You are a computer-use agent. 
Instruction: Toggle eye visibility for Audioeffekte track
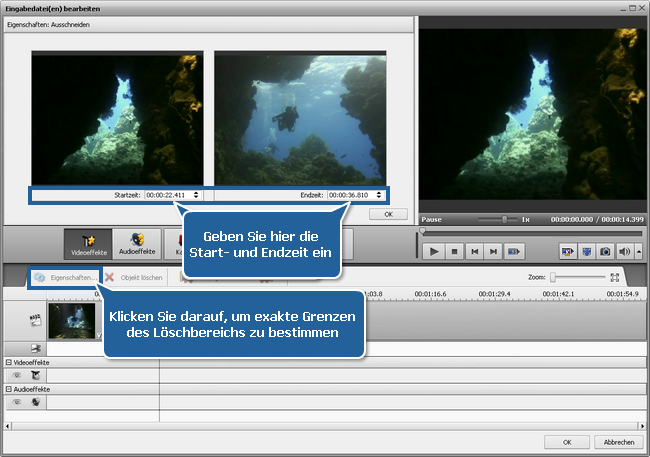[x=16, y=401]
